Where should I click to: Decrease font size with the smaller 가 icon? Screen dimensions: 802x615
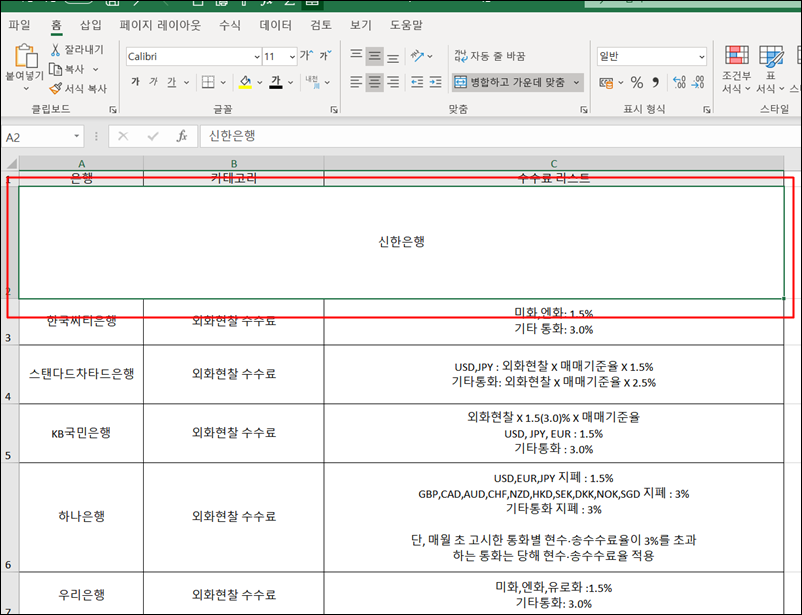(325, 55)
